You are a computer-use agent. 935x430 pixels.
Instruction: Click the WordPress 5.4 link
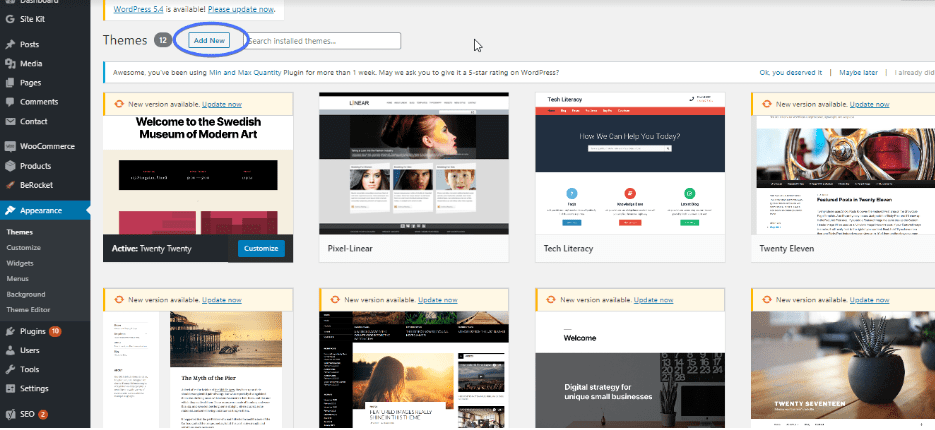(139, 10)
